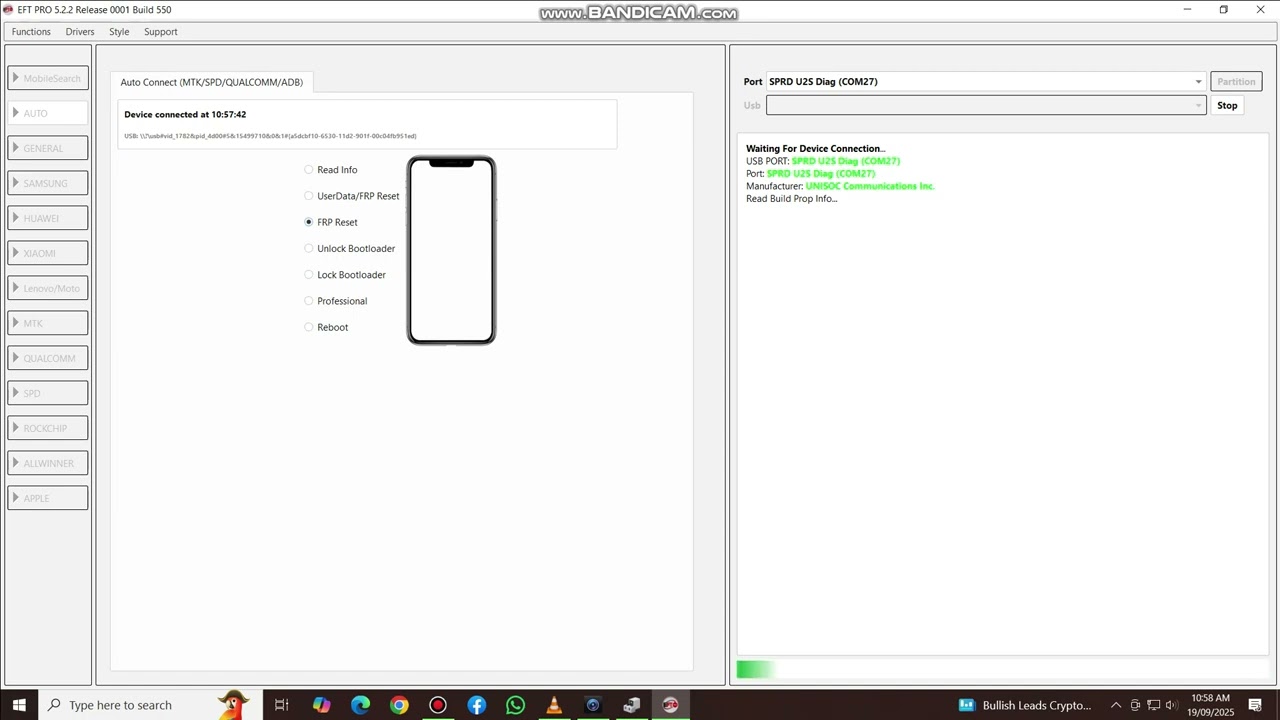Launch Copilot from the taskbar
The height and width of the screenshot is (720, 1280).
click(321, 705)
